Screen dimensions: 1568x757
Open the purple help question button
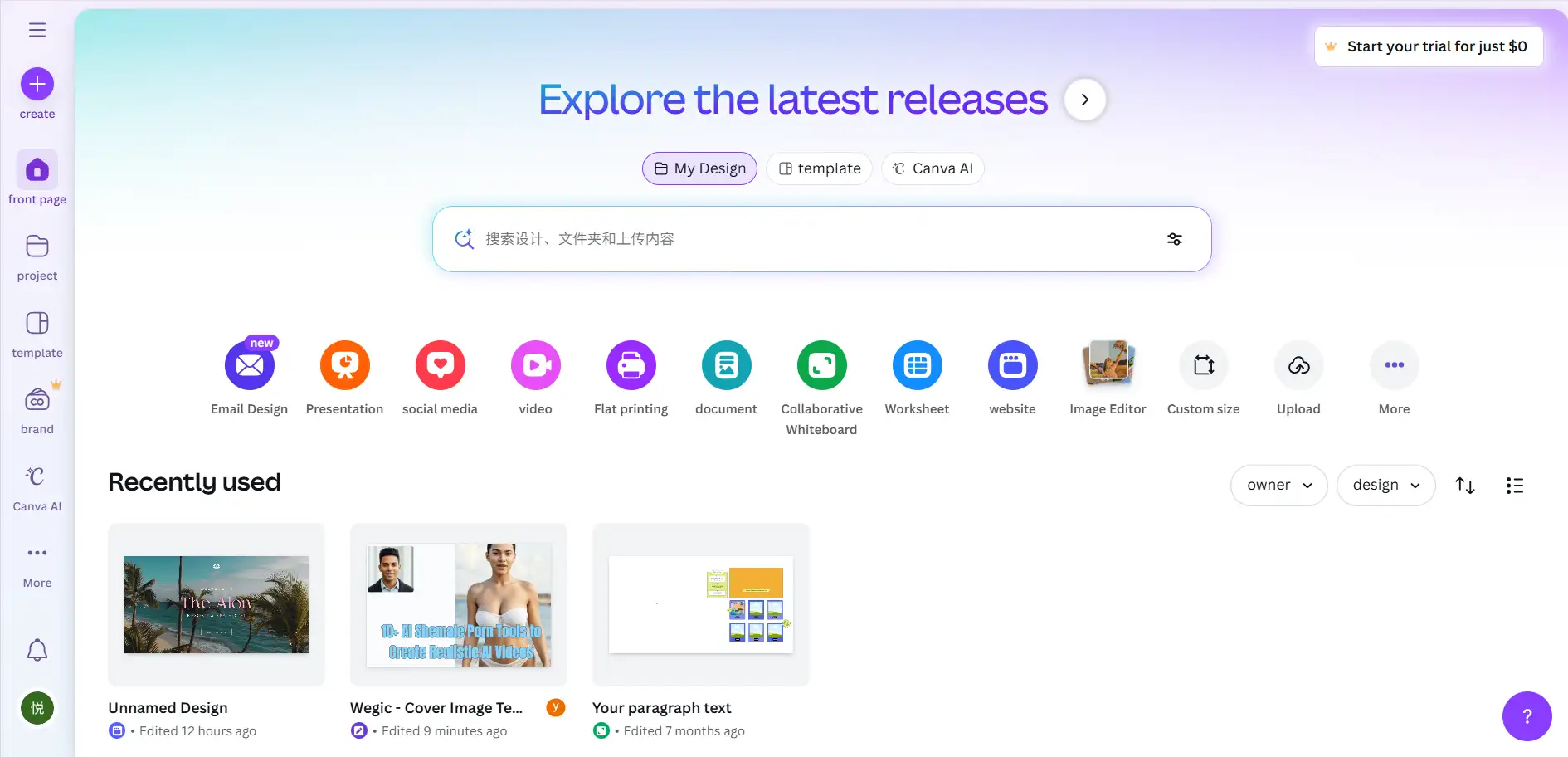[x=1527, y=715]
